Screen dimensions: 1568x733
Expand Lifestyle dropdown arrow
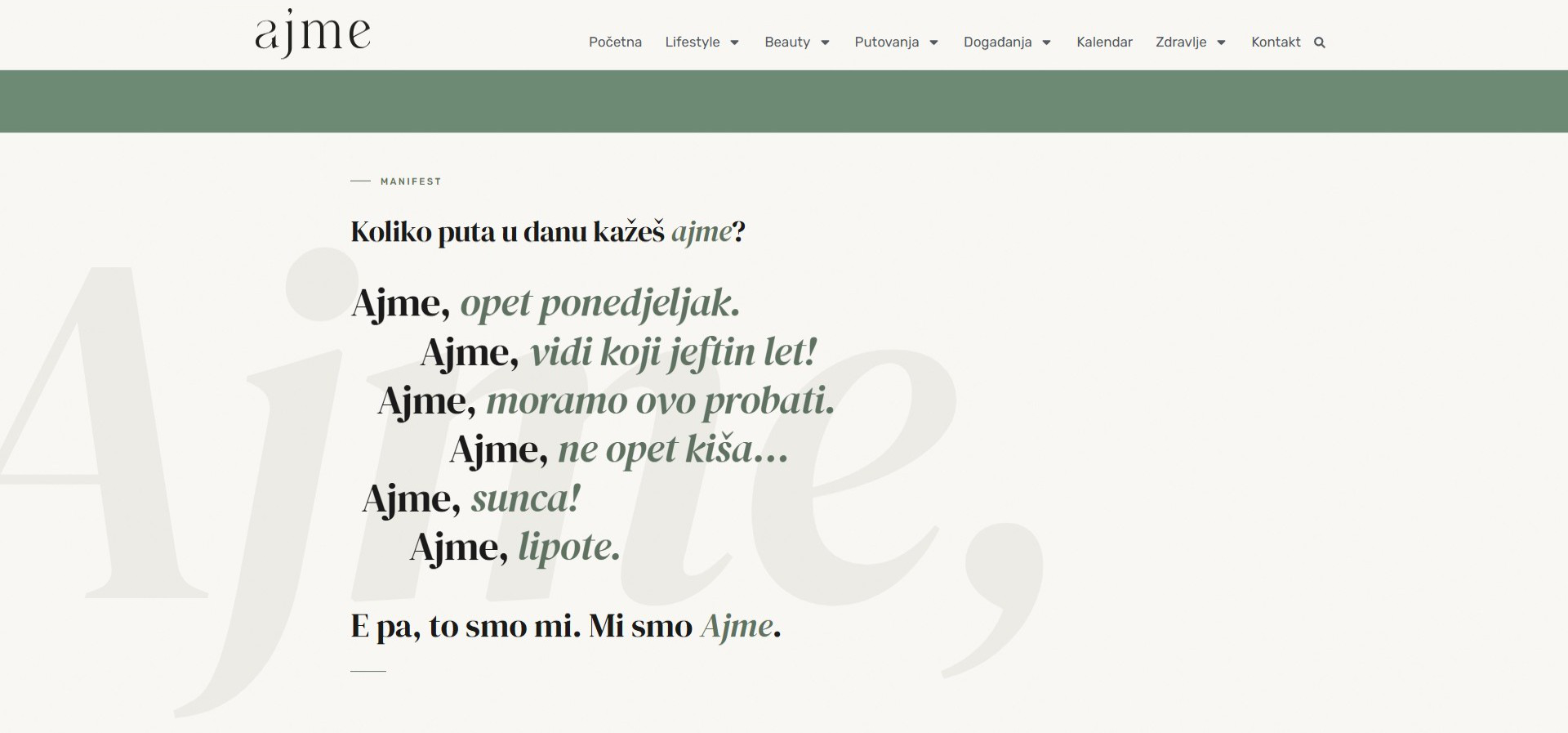click(x=734, y=42)
